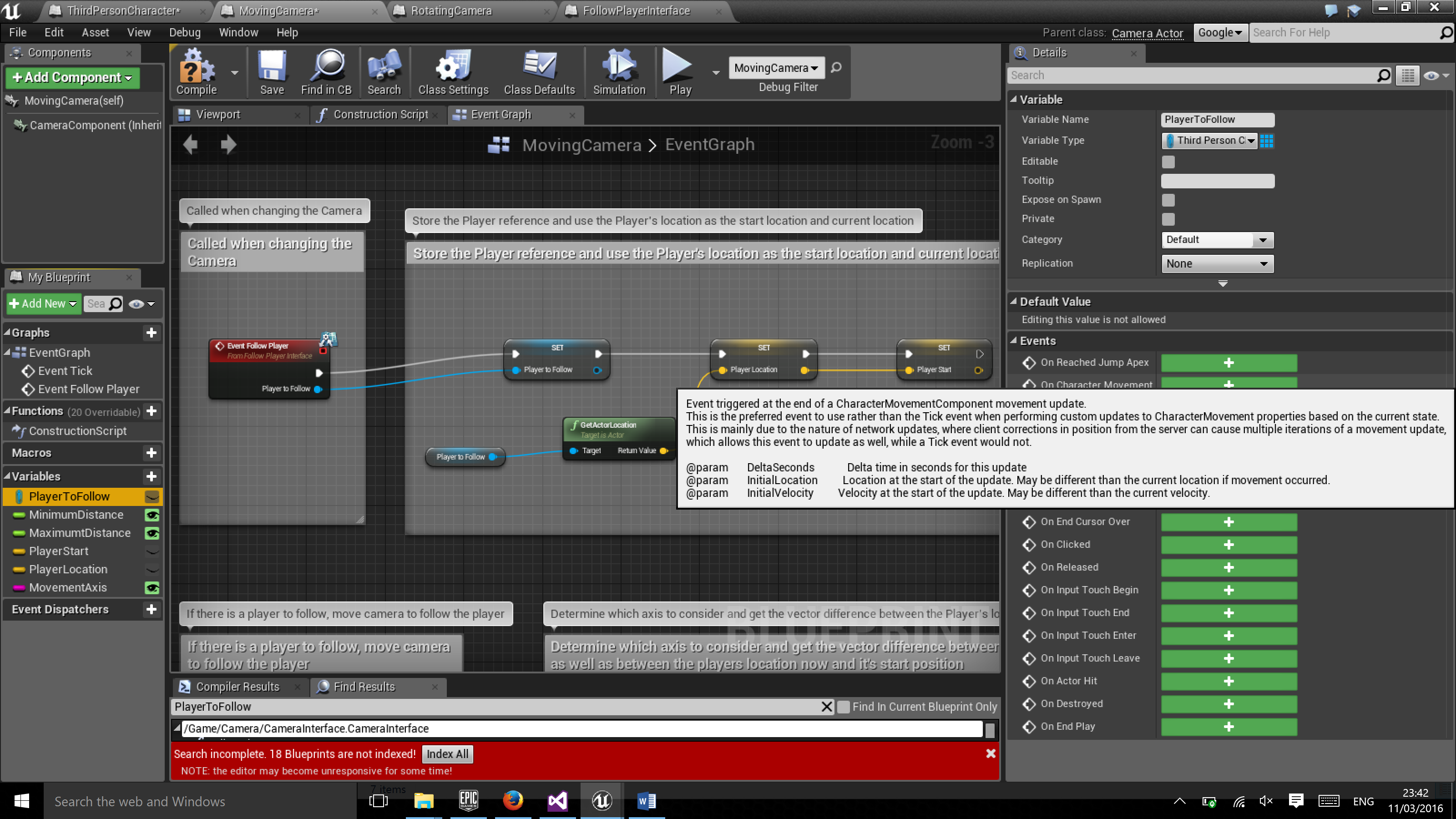This screenshot has height=819, width=1456.
Task: Click the Find Results vertical scrollbar
Action: coord(990,730)
